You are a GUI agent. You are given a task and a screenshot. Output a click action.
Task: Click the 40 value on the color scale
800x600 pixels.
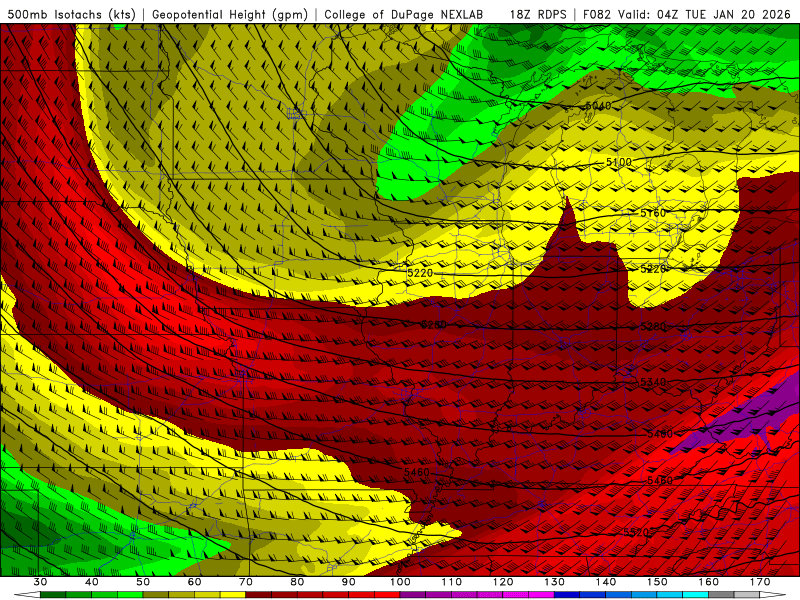pos(92,582)
